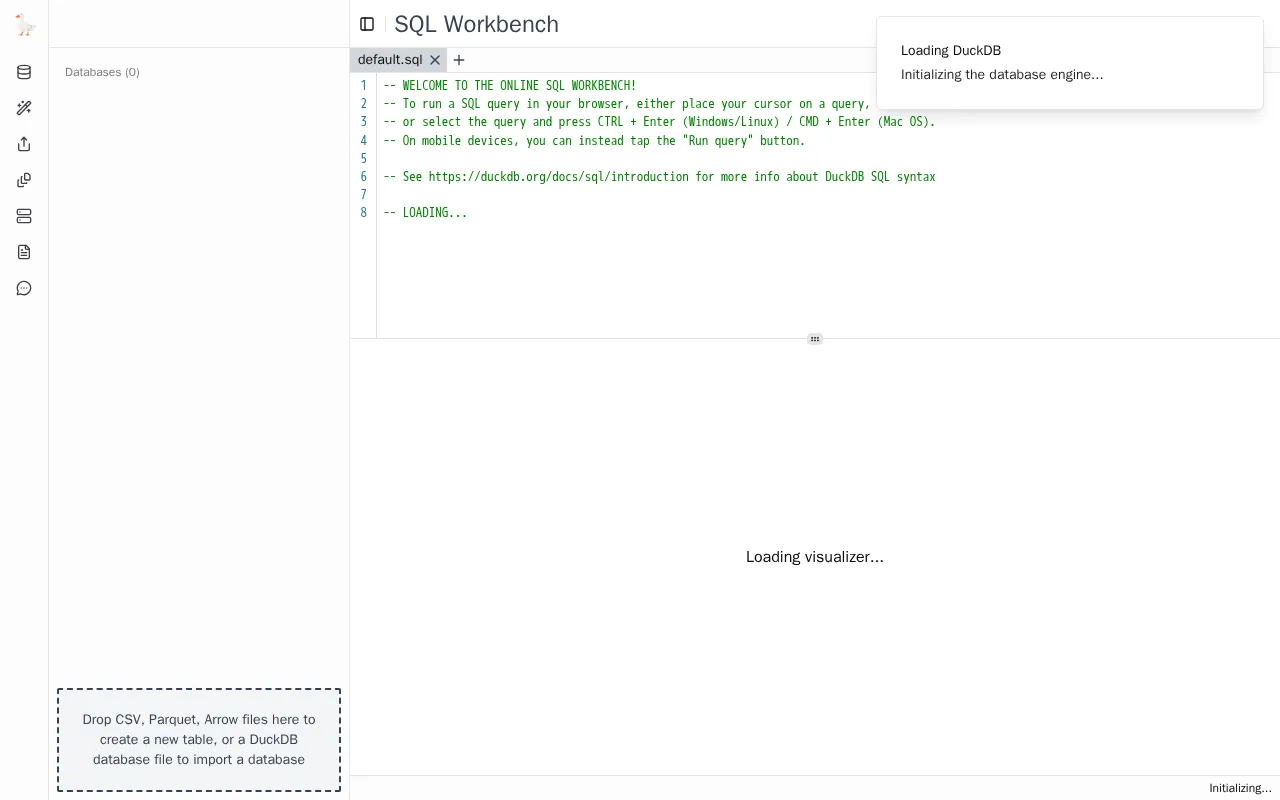Viewport: 1280px width, 800px height.
Task: Click the server stack icon in sidebar
Action: (24, 216)
